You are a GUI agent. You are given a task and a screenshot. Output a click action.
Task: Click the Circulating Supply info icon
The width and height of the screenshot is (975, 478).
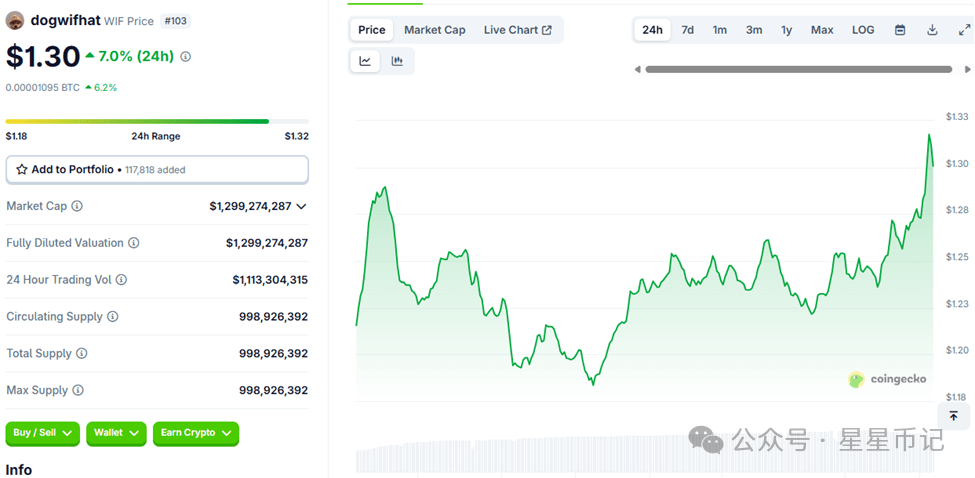(113, 316)
